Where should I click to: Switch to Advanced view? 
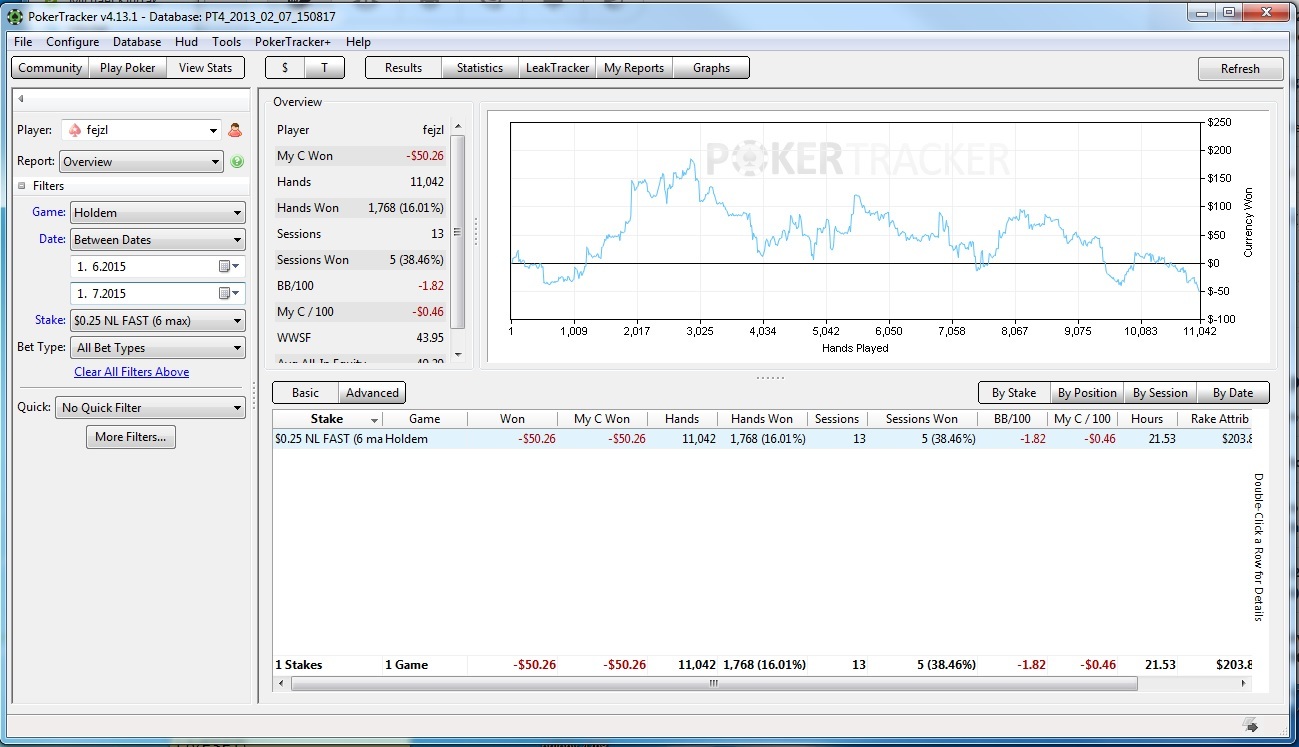pyautogui.click(x=372, y=393)
